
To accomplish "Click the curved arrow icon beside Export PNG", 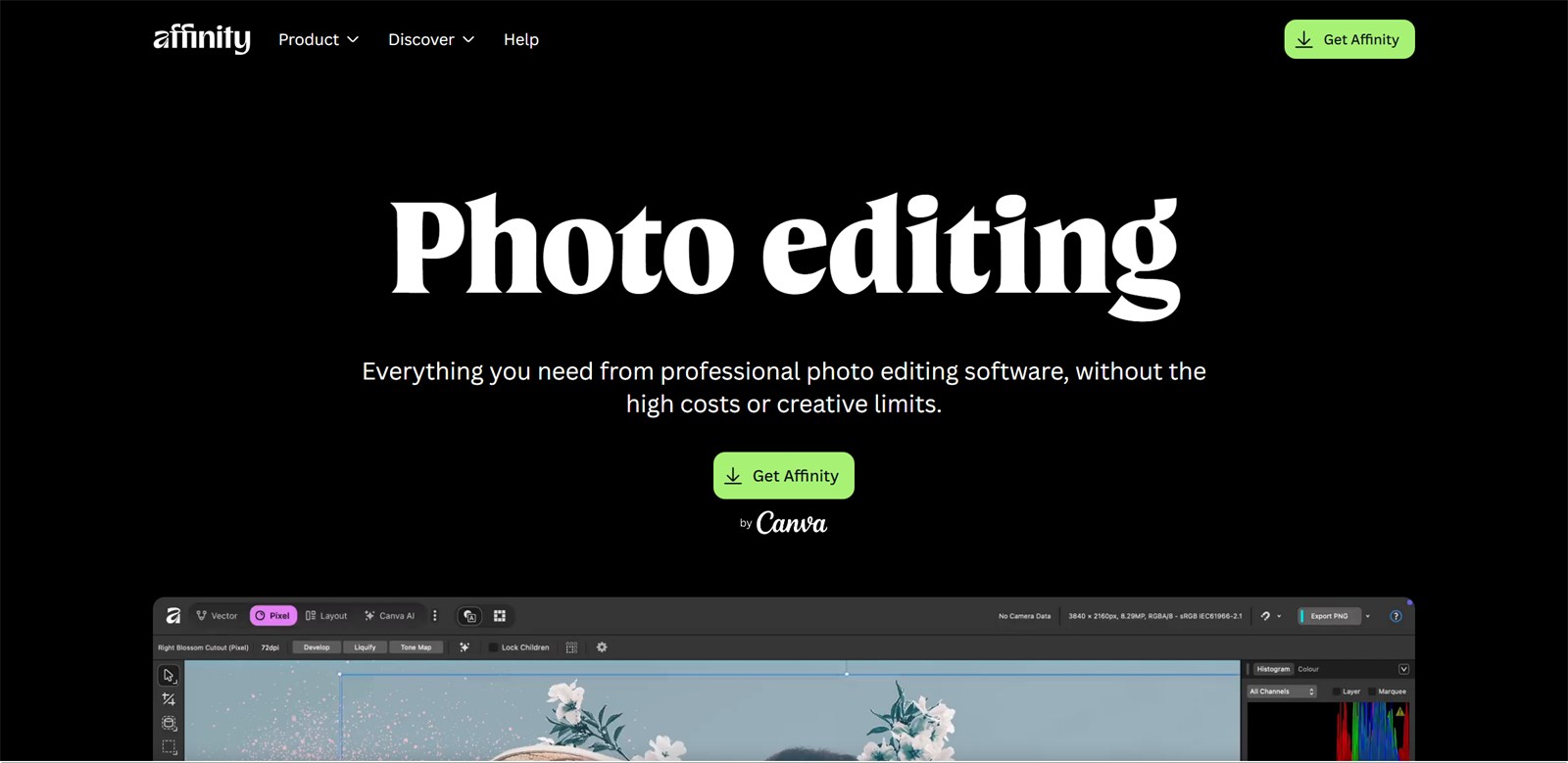I will (x=1265, y=616).
